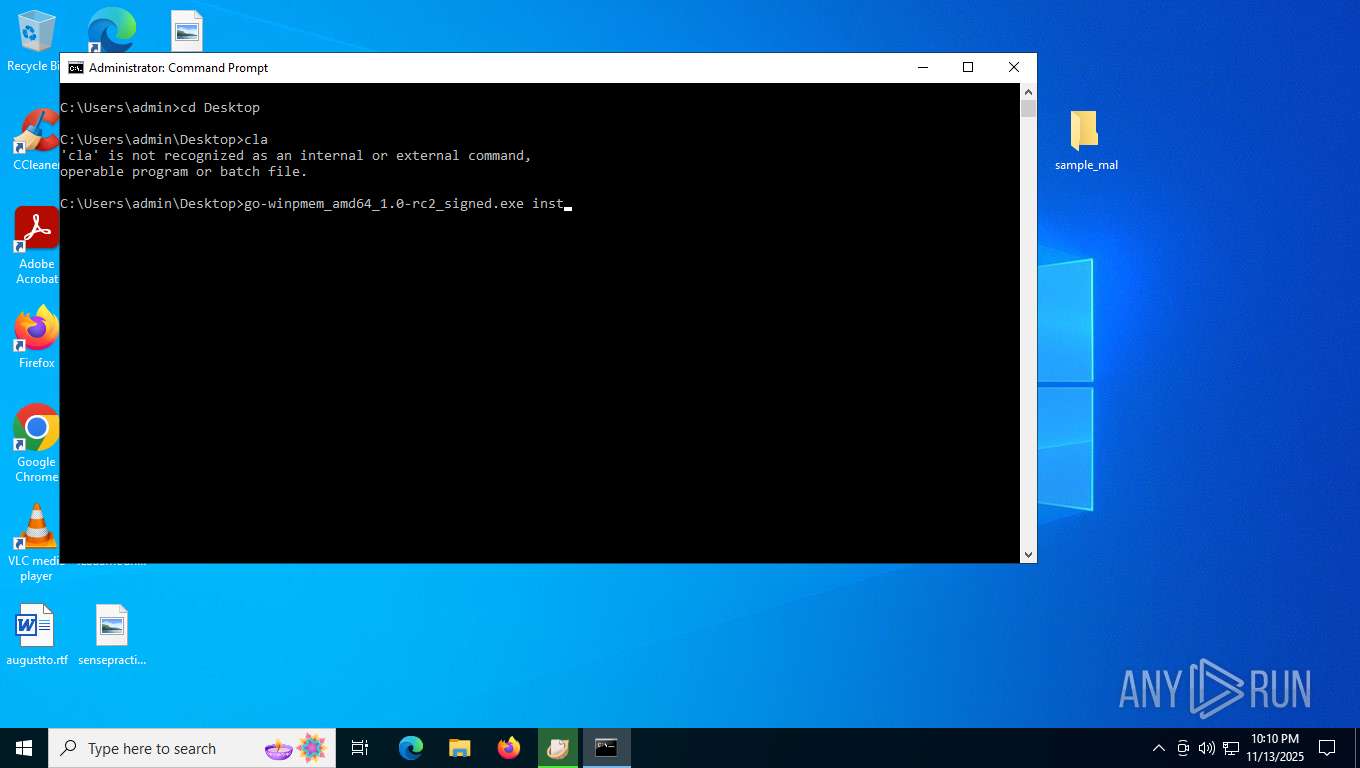The height and width of the screenshot is (768, 1360).
Task: Click the Command Prompt scrollbar down arrow
Action: (x=1028, y=554)
